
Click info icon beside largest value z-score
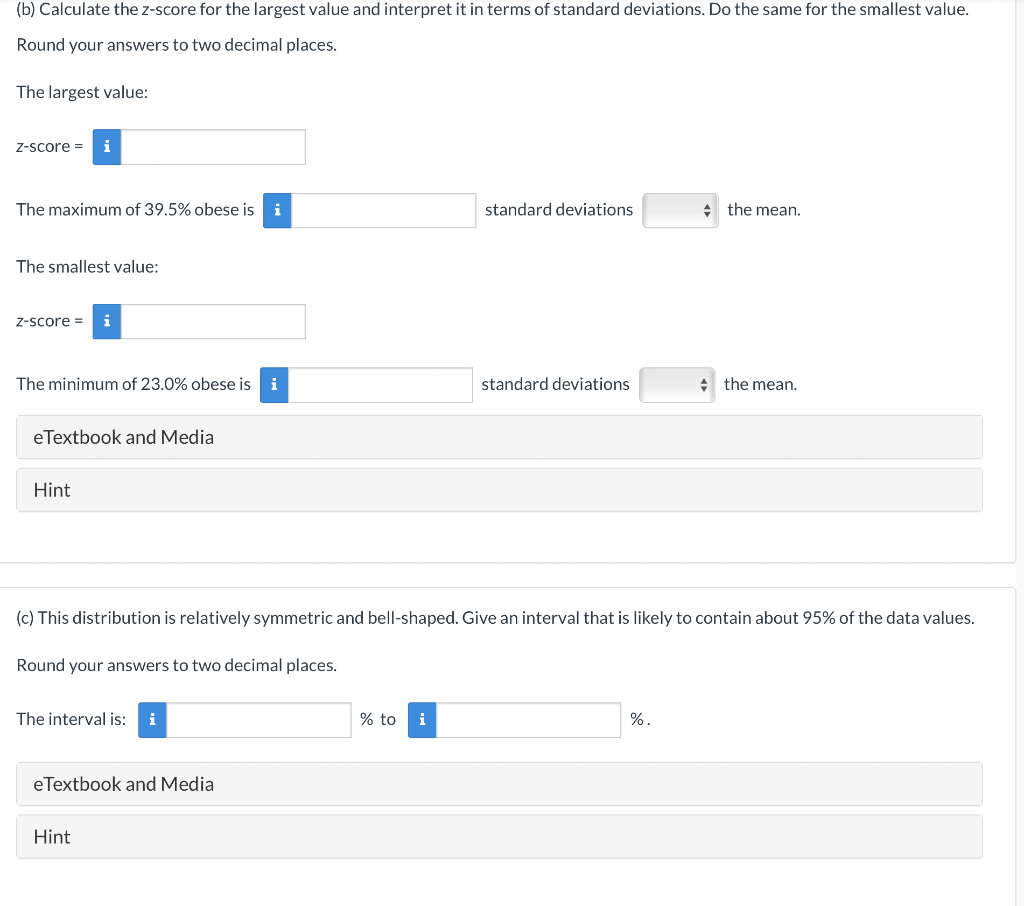(107, 147)
